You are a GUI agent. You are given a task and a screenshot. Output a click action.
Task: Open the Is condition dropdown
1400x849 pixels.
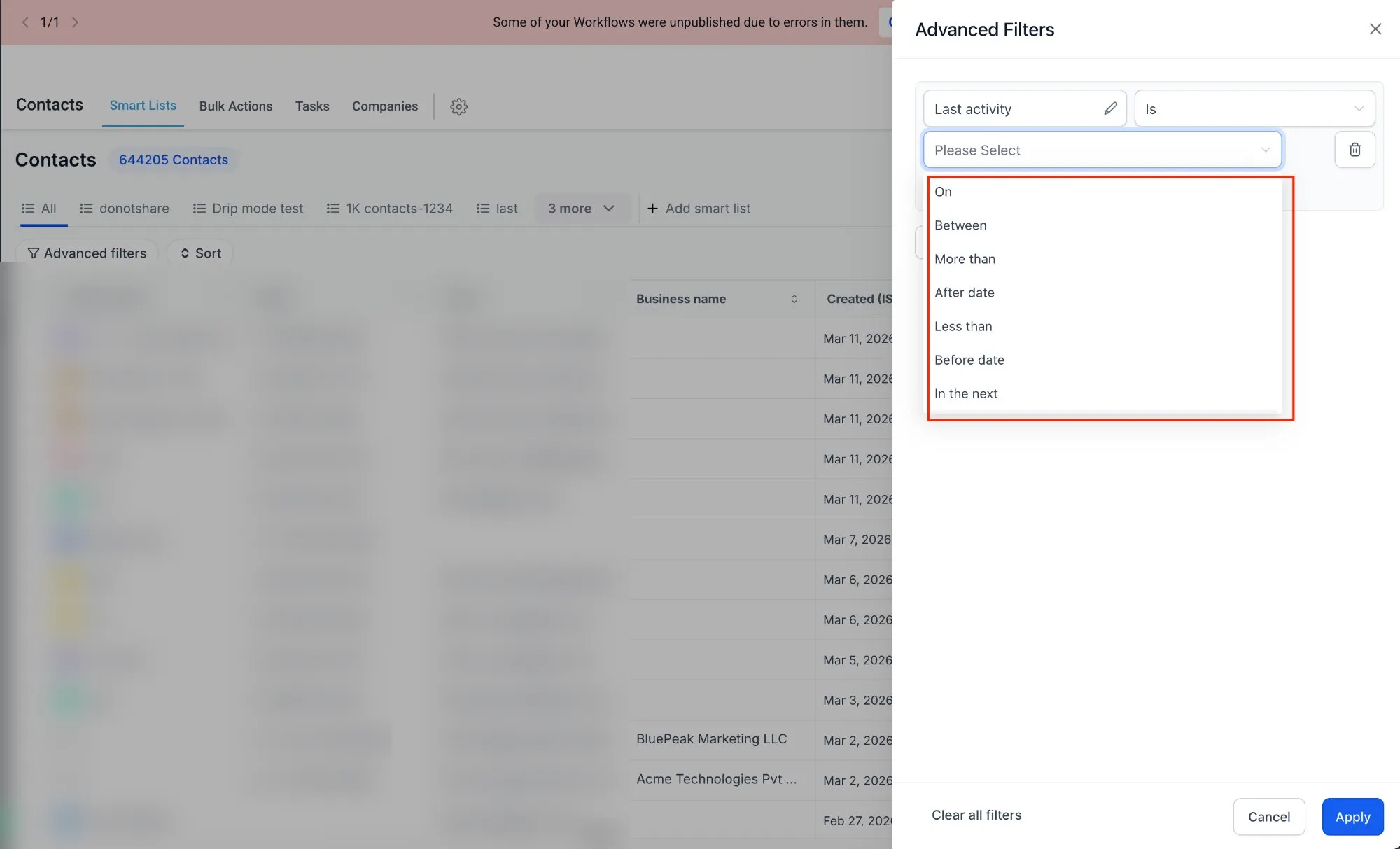(1253, 108)
